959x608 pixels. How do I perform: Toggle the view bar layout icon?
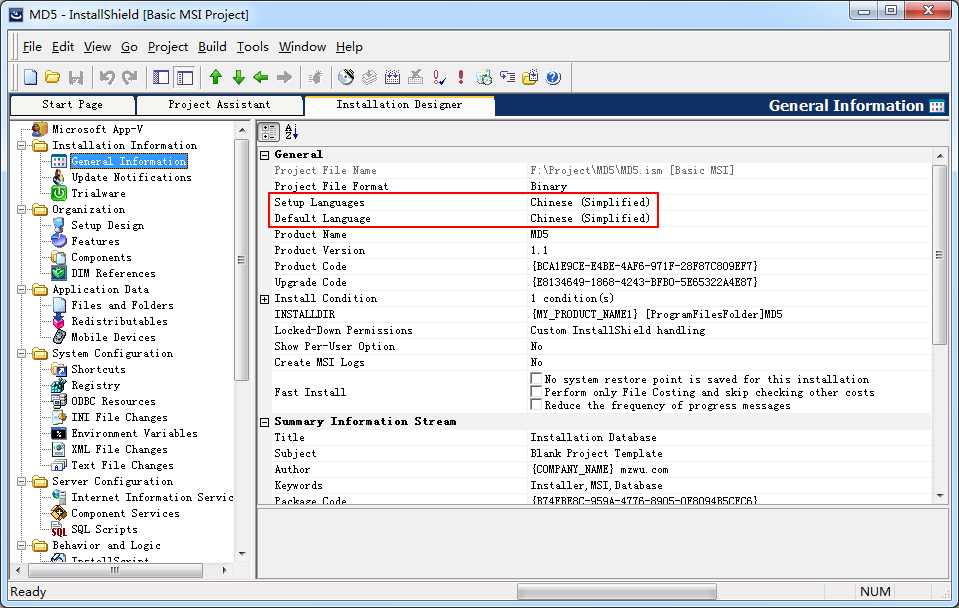(x=185, y=77)
